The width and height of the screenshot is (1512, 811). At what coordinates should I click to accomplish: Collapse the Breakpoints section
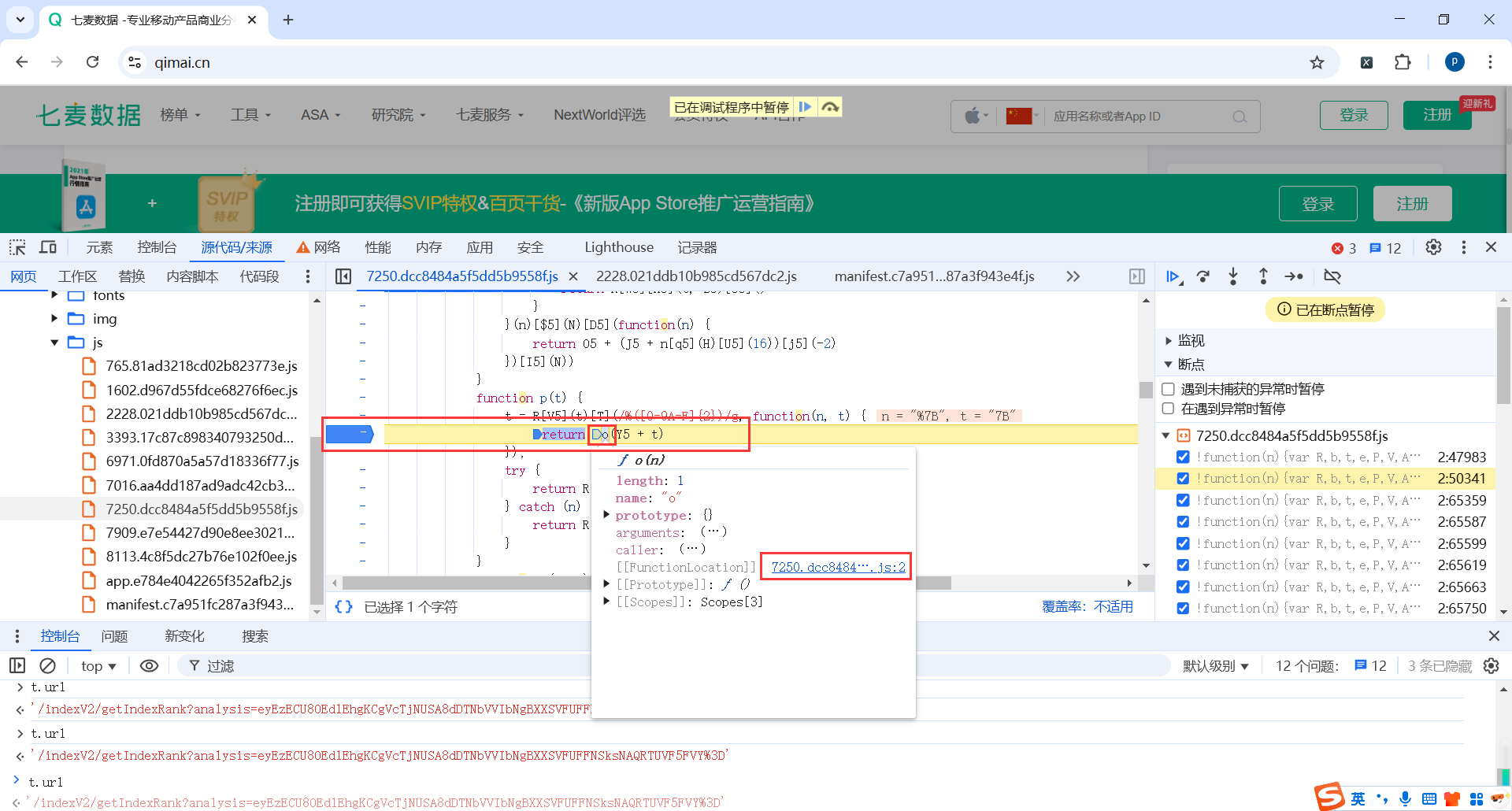1169,365
